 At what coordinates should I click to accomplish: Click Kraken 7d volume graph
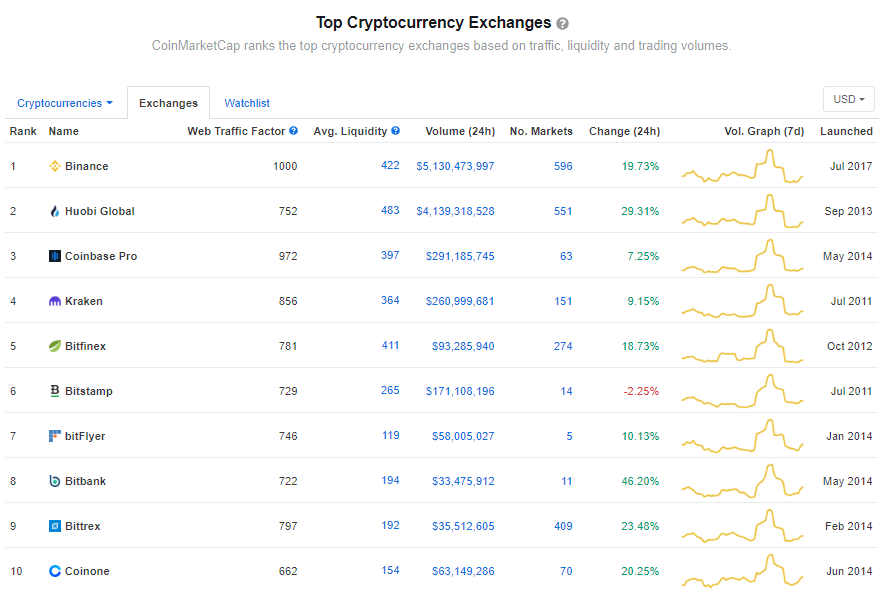tap(742, 301)
